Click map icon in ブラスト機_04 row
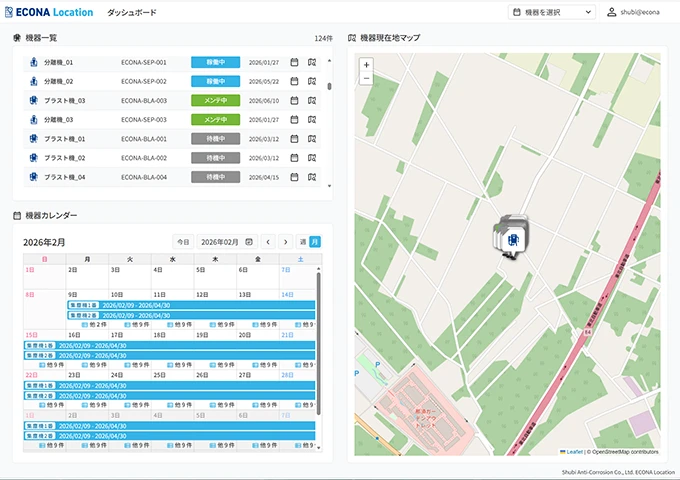Viewport: 680px width, 480px height. coord(312,177)
